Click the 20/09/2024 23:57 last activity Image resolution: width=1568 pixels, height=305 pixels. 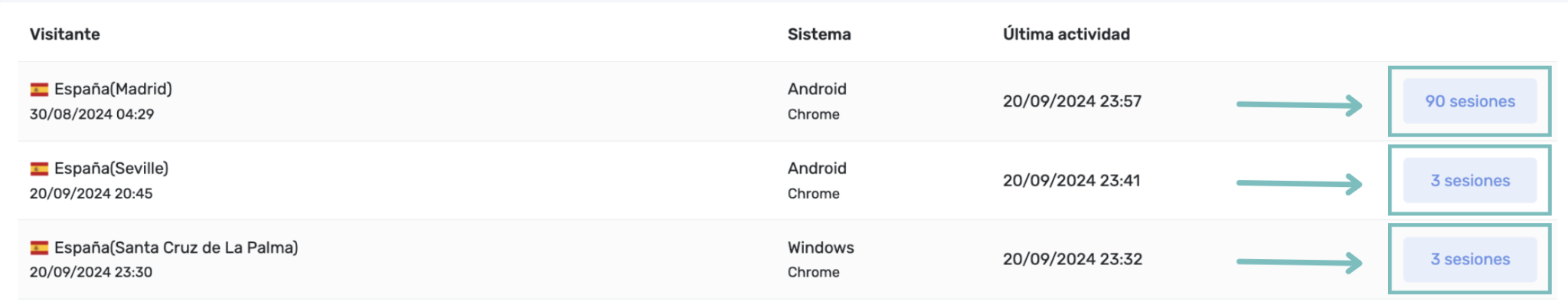click(1072, 101)
